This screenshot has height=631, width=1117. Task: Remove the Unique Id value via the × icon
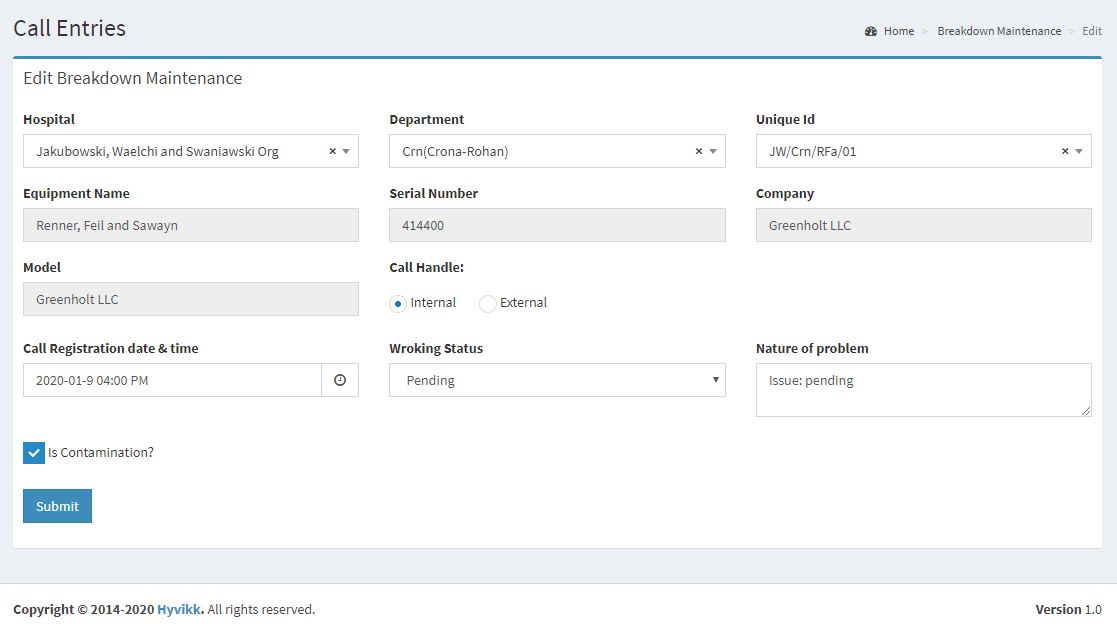pyautogui.click(x=1064, y=151)
